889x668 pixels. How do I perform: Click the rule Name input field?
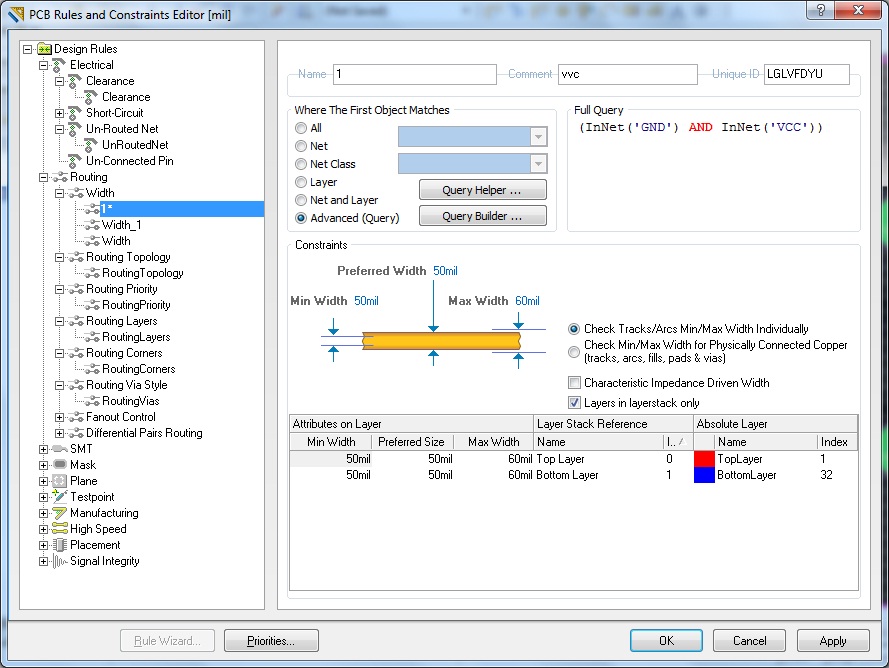click(415, 74)
